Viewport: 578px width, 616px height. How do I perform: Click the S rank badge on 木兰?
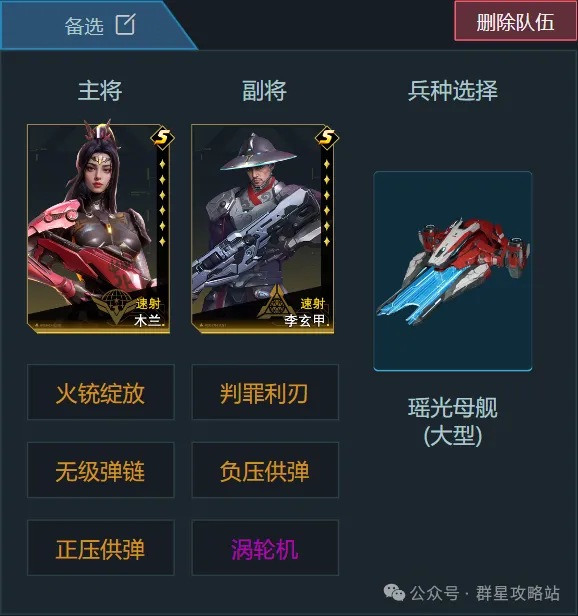pyautogui.click(x=162, y=137)
